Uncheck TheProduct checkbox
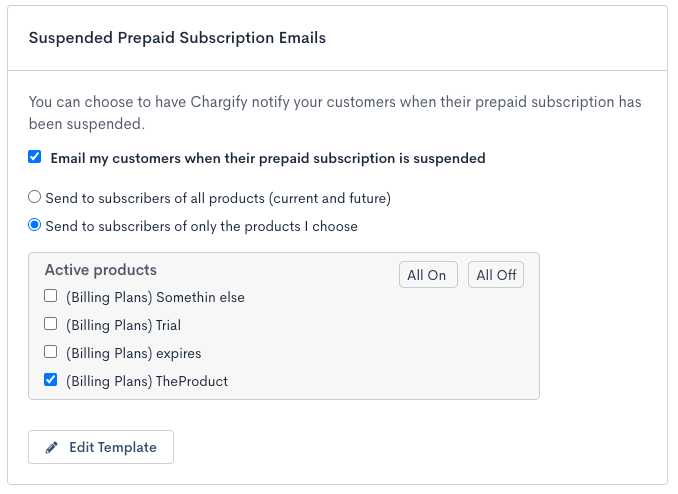Screen dimensions: 678x494 [51, 380]
